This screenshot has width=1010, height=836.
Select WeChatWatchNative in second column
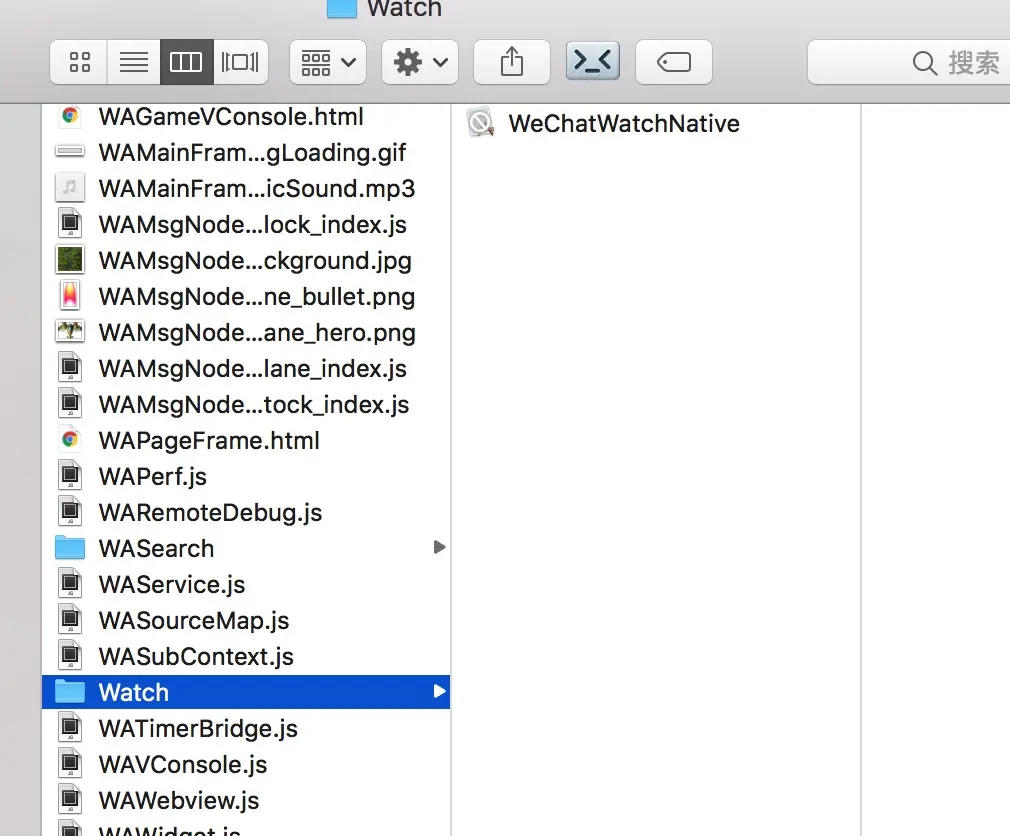point(656,123)
